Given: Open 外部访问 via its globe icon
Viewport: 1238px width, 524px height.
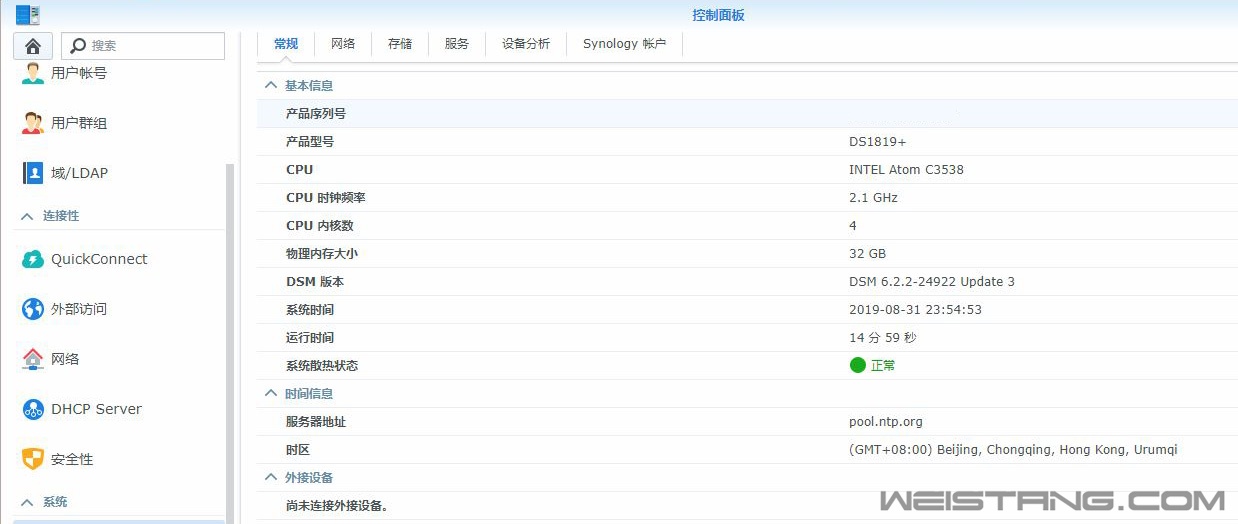Looking at the screenshot, I should pyautogui.click(x=33, y=309).
